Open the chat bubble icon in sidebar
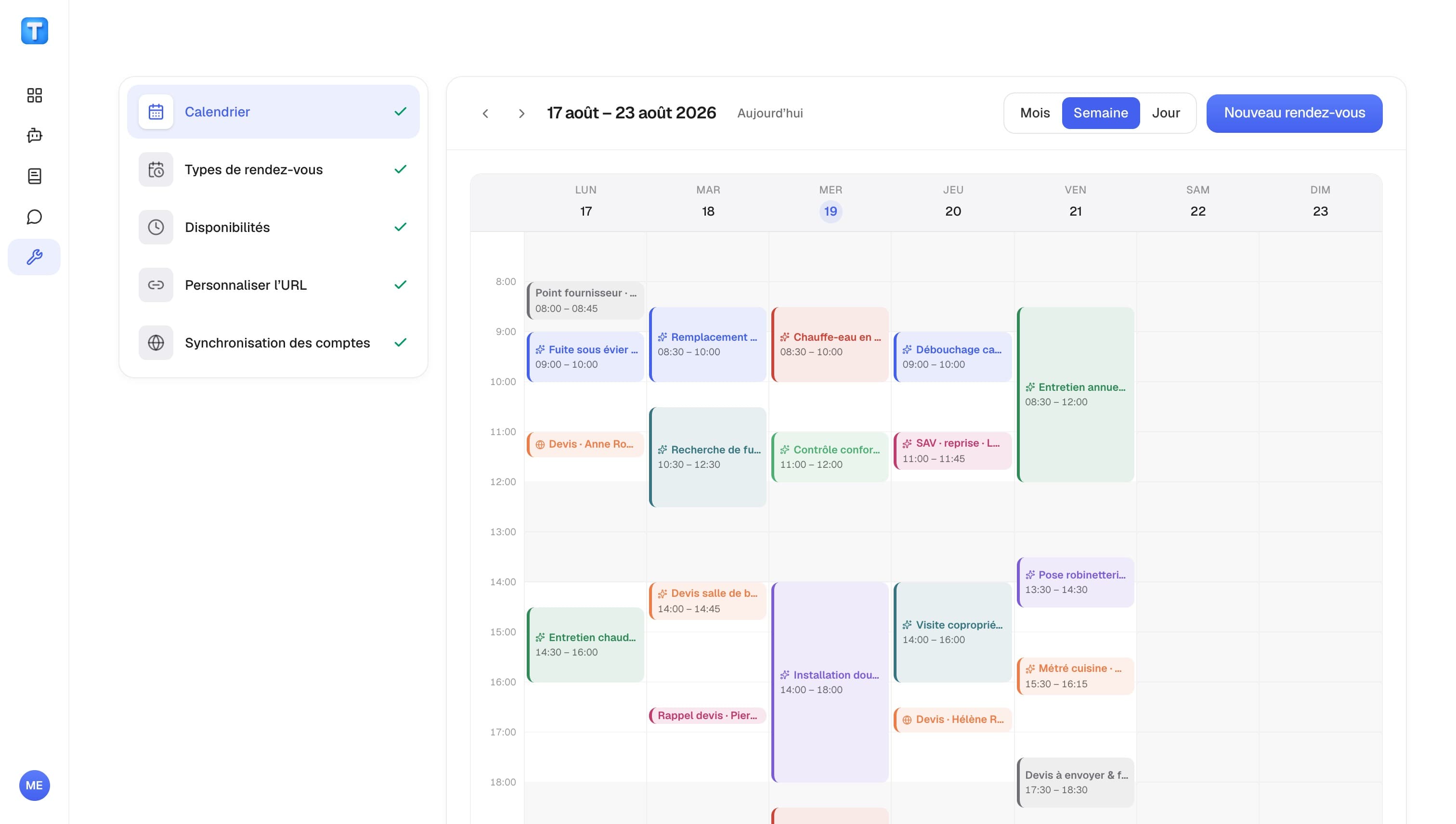The image size is (1456, 824). click(x=35, y=217)
